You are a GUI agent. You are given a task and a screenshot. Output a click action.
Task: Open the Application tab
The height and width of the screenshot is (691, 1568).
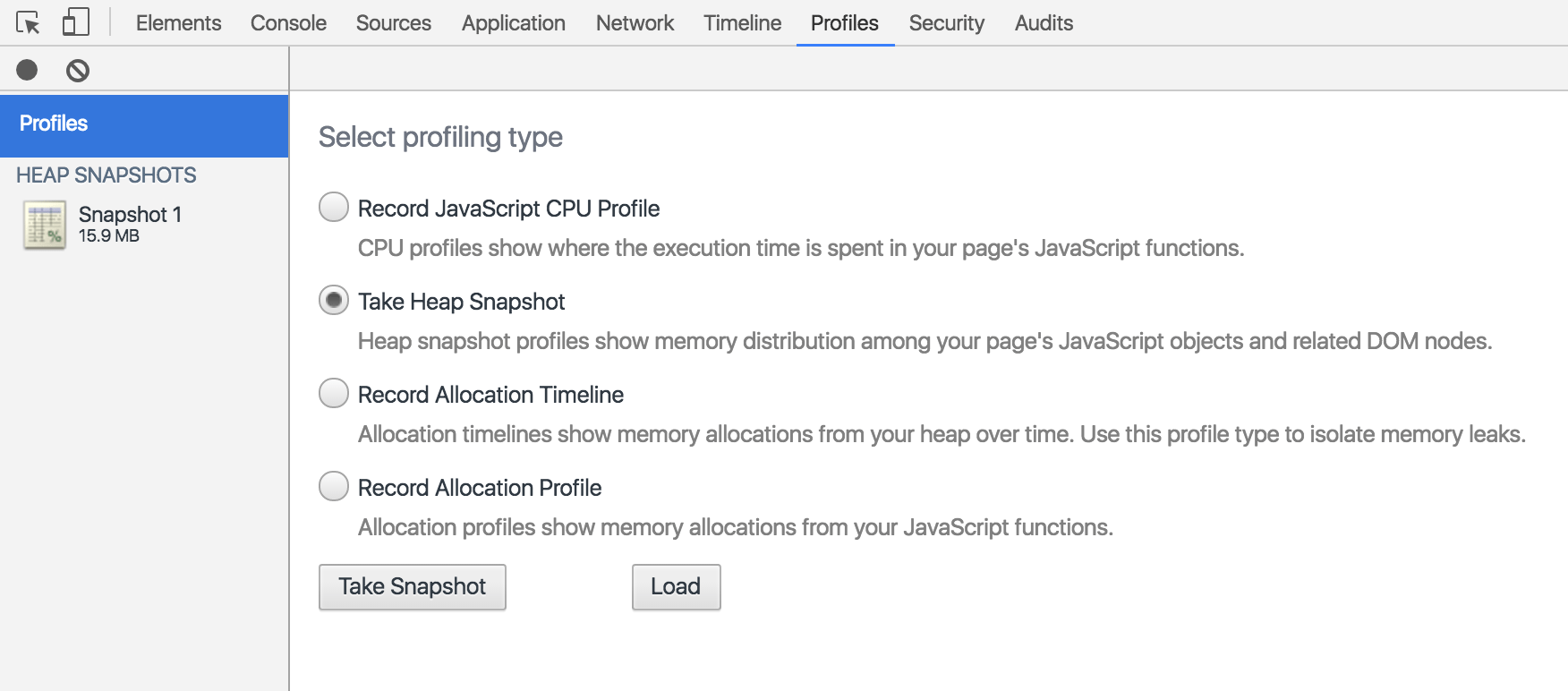tap(514, 23)
